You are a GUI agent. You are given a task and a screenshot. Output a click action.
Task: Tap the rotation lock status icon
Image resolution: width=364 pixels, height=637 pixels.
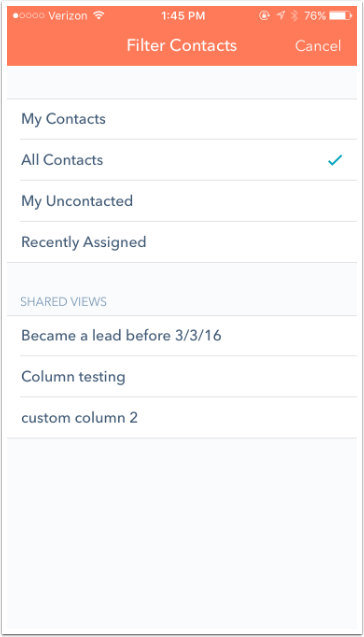(x=265, y=16)
